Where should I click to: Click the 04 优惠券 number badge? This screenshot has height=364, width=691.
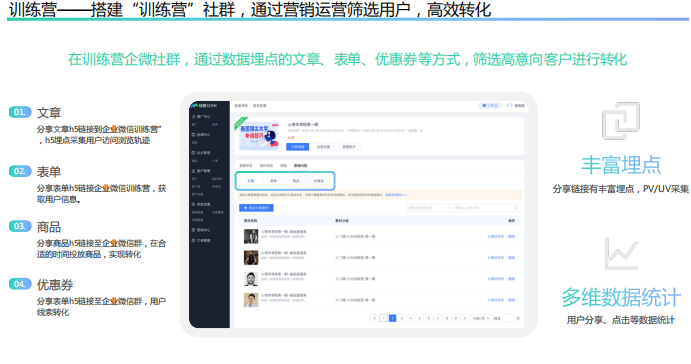click(20, 284)
